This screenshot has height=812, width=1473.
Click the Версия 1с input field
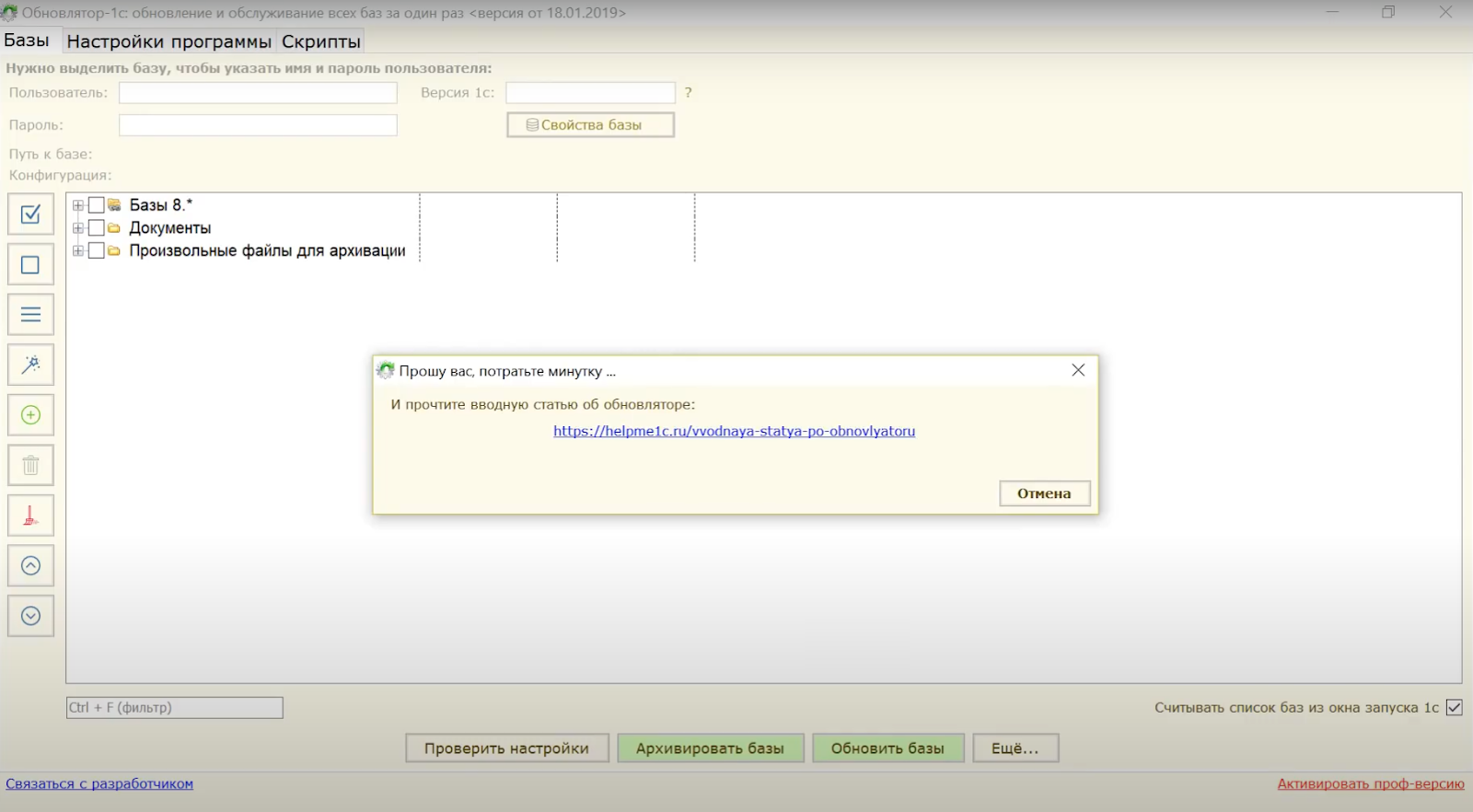[x=590, y=93]
